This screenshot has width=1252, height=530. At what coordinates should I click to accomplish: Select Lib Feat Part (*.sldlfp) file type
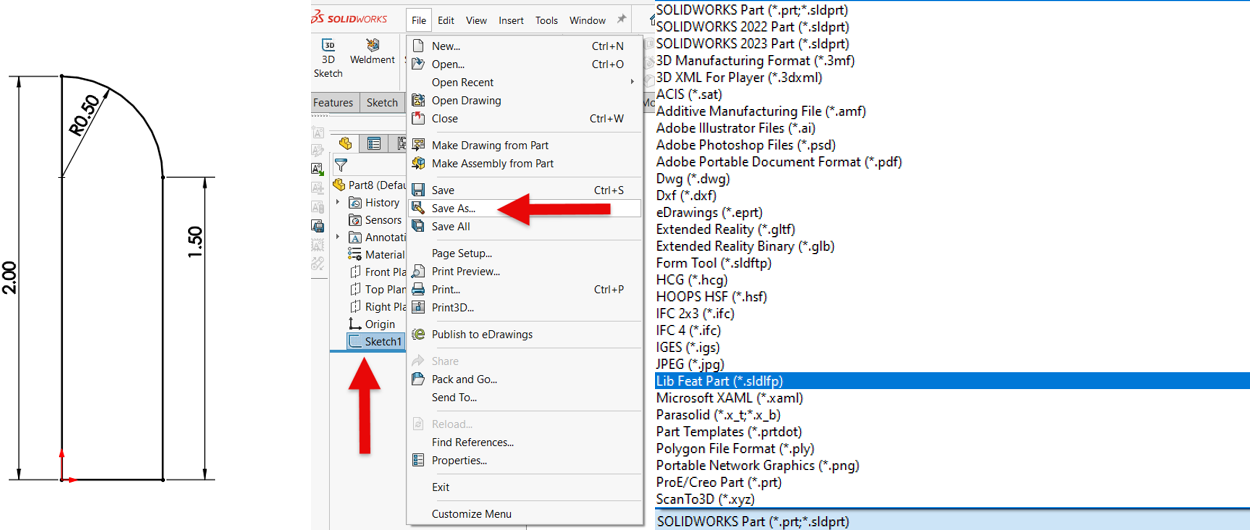(x=952, y=381)
